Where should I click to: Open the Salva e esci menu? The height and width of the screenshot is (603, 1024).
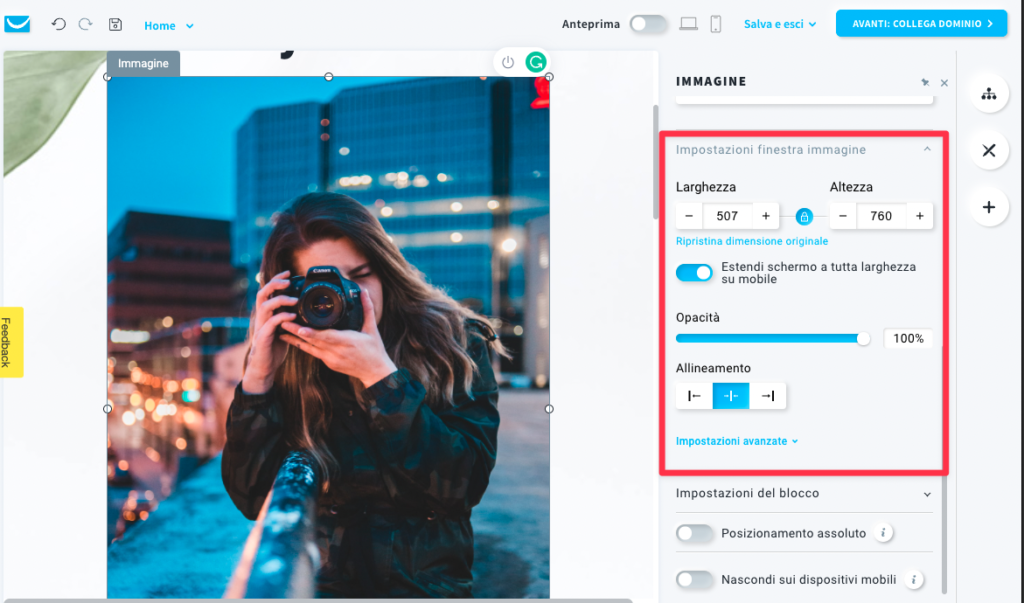pos(780,24)
